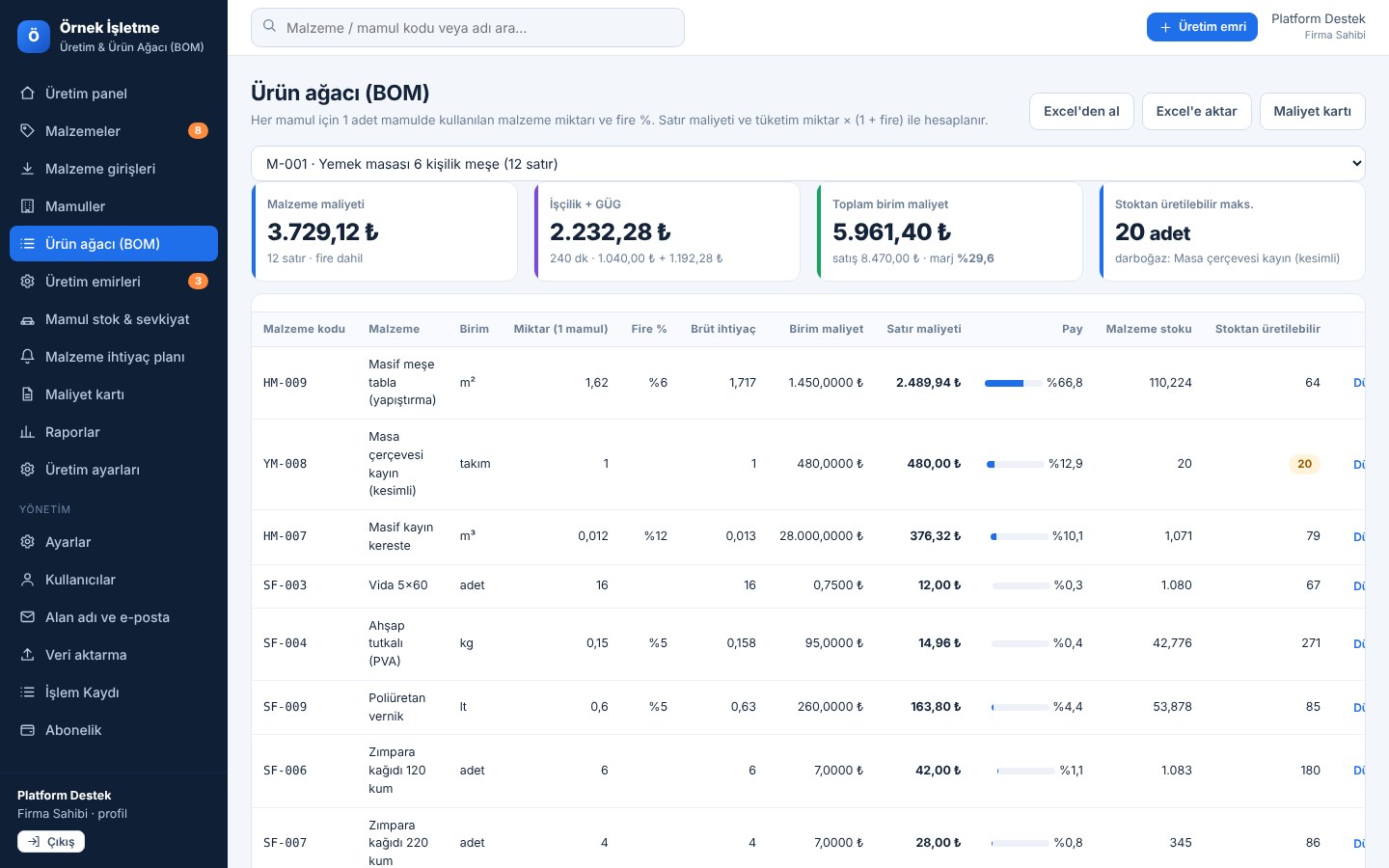1389x868 pixels.
Task: Click the Firma Sahibi · profil link
Action: coord(72,814)
